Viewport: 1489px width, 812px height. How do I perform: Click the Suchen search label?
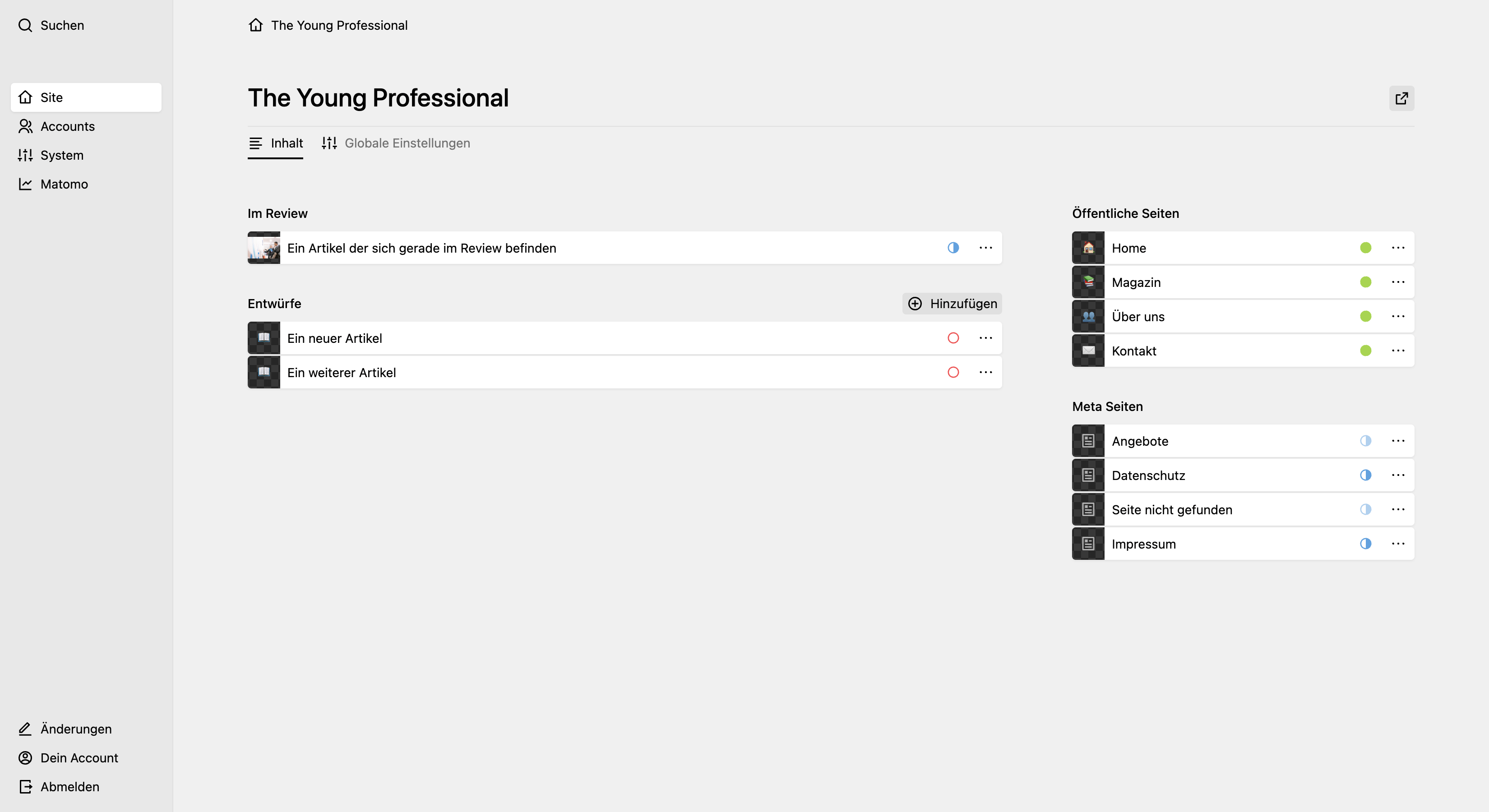(x=62, y=25)
